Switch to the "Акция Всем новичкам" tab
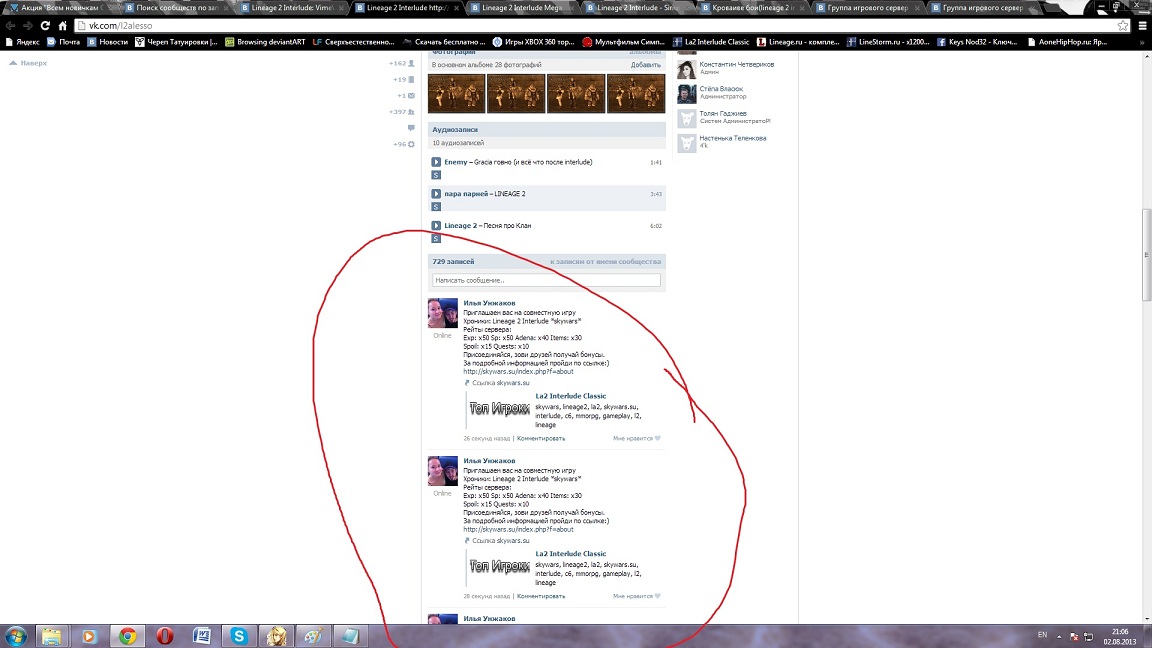The height and width of the screenshot is (648, 1152). [x=60, y=7]
